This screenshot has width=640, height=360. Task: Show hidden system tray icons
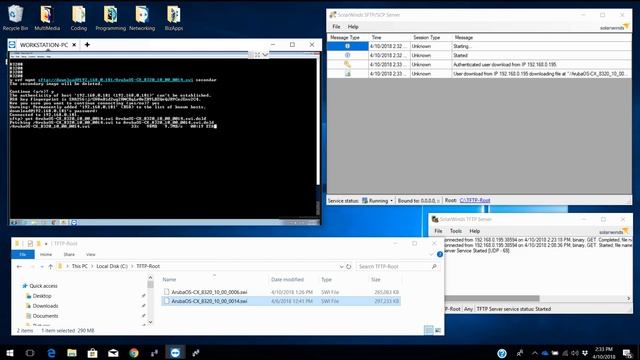pos(535,353)
